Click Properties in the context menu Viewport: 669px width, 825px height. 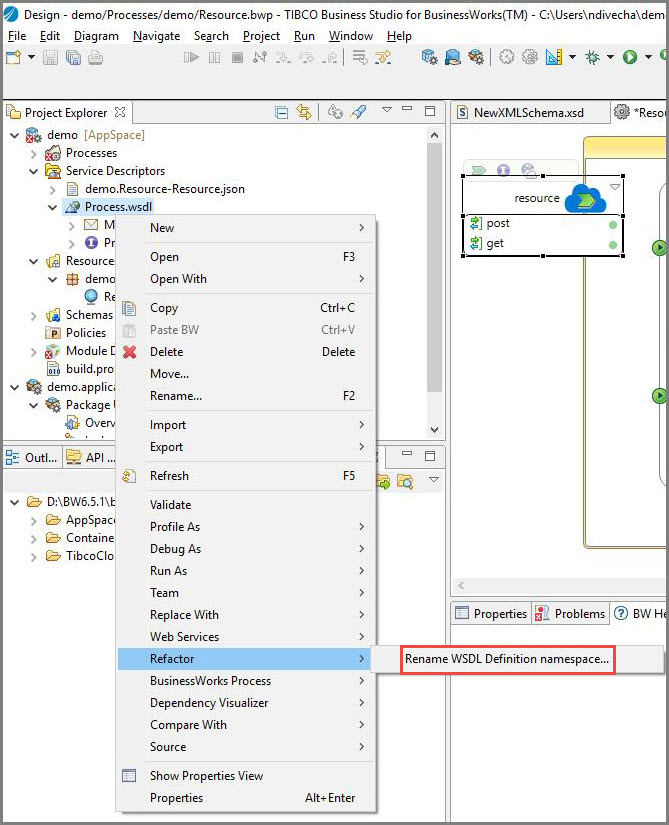coord(245,798)
